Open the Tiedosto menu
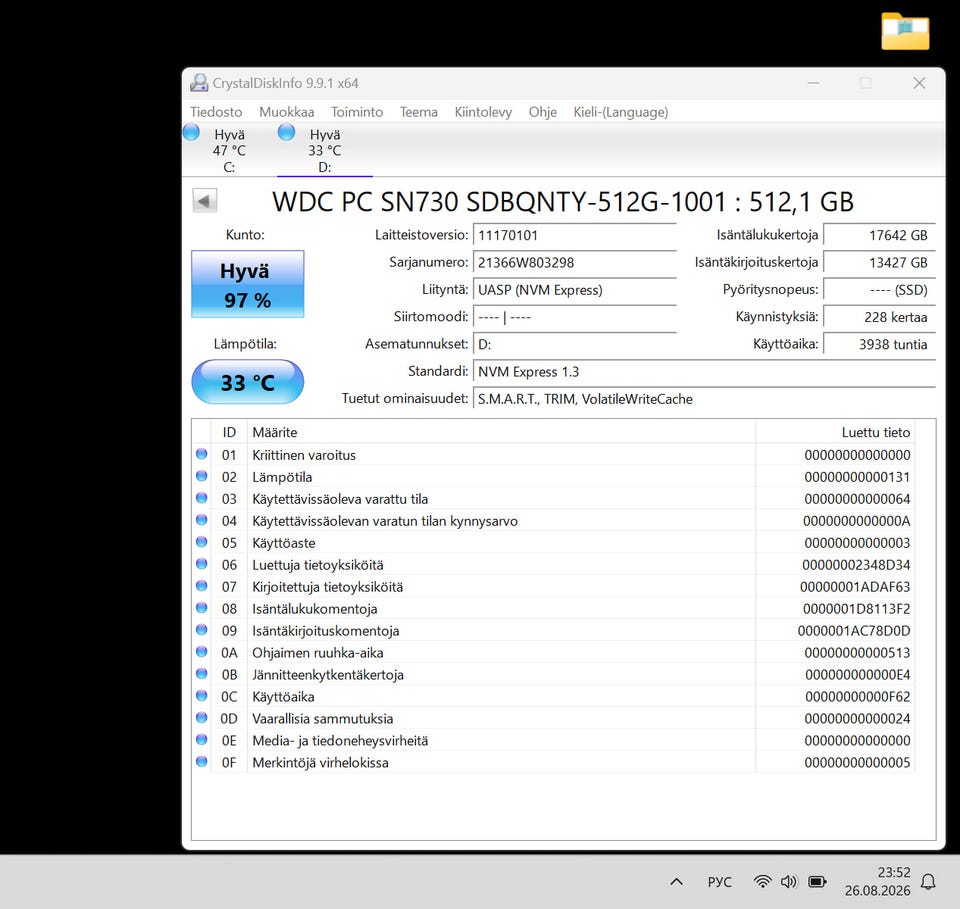The height and width of the screenshot is (909, 960). point(216,112)
